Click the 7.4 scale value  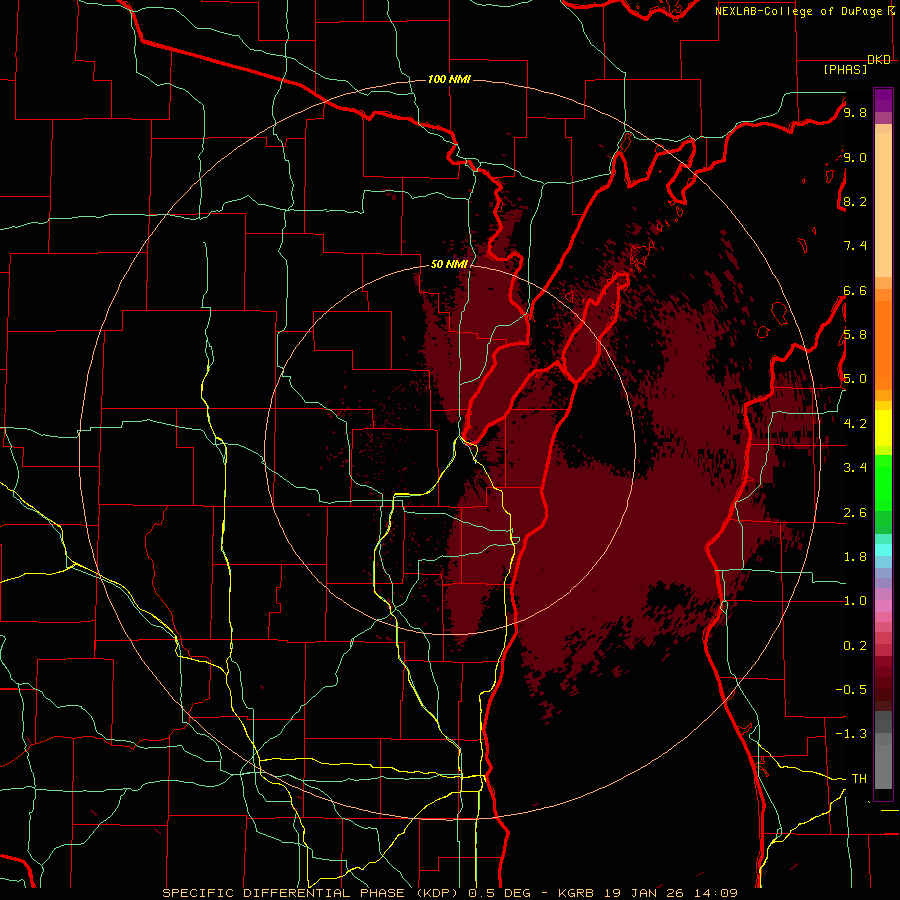[x=855, y=246]
